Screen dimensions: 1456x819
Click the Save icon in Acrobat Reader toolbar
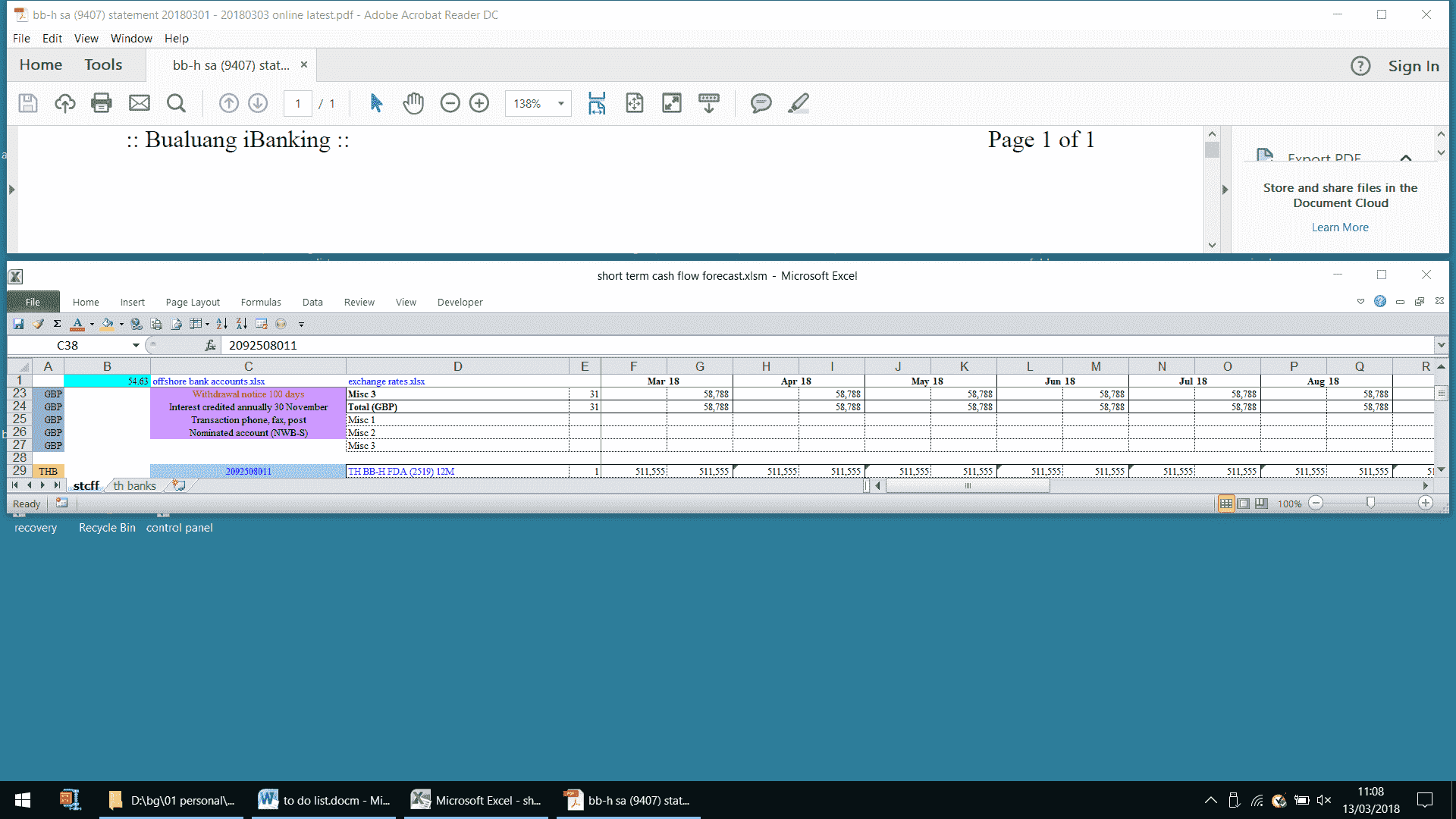click(x=28, y=103)
